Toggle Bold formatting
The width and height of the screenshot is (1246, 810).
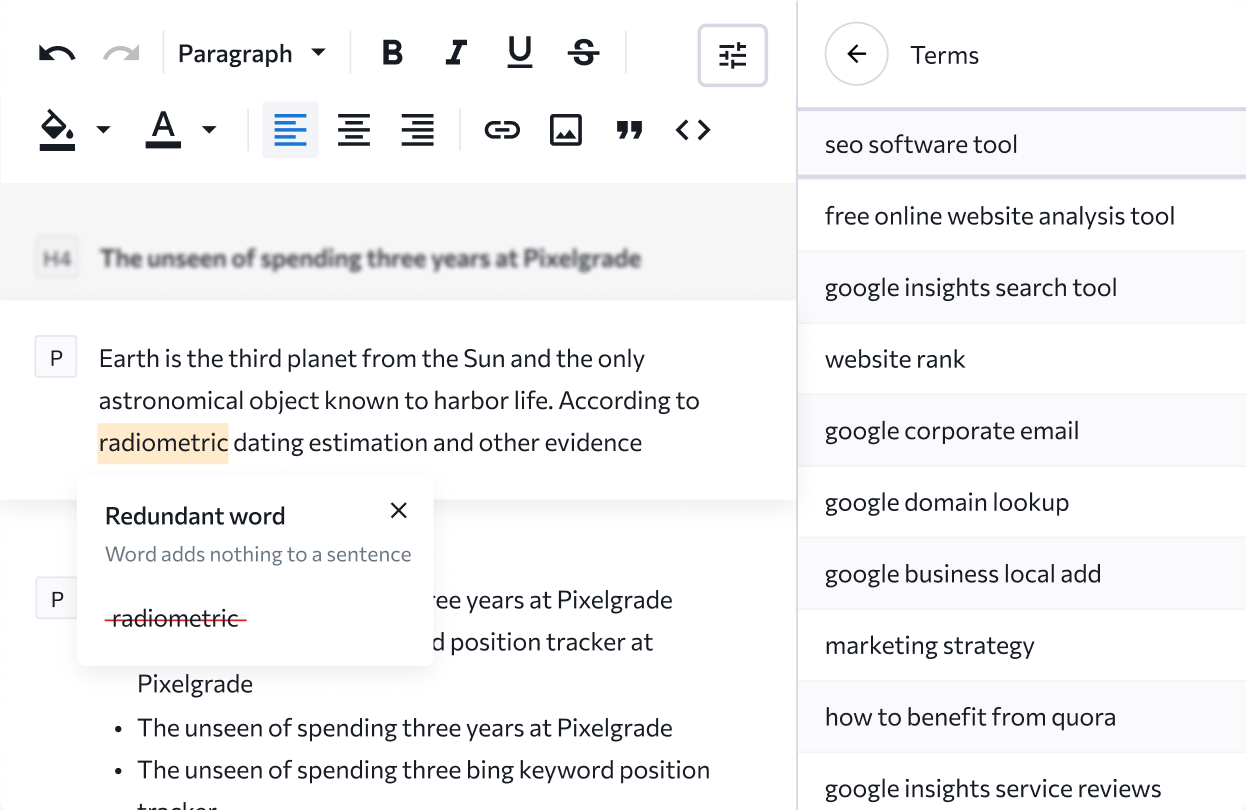[392, 54]
